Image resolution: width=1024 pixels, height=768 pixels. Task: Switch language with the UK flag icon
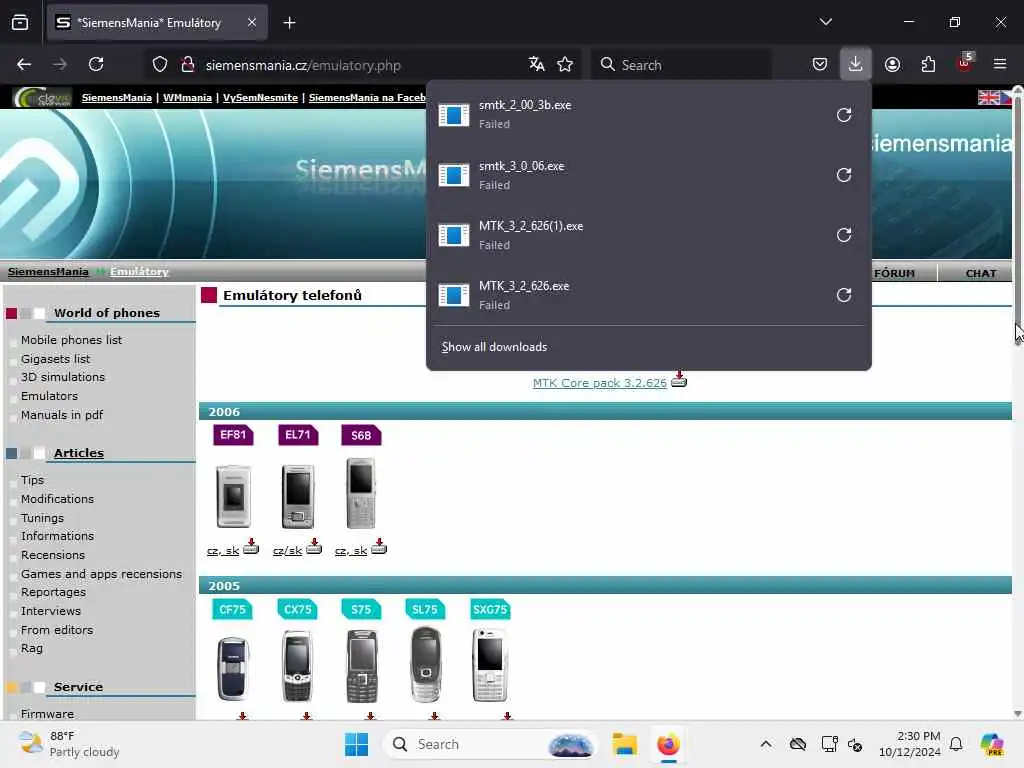click(989, 97)
